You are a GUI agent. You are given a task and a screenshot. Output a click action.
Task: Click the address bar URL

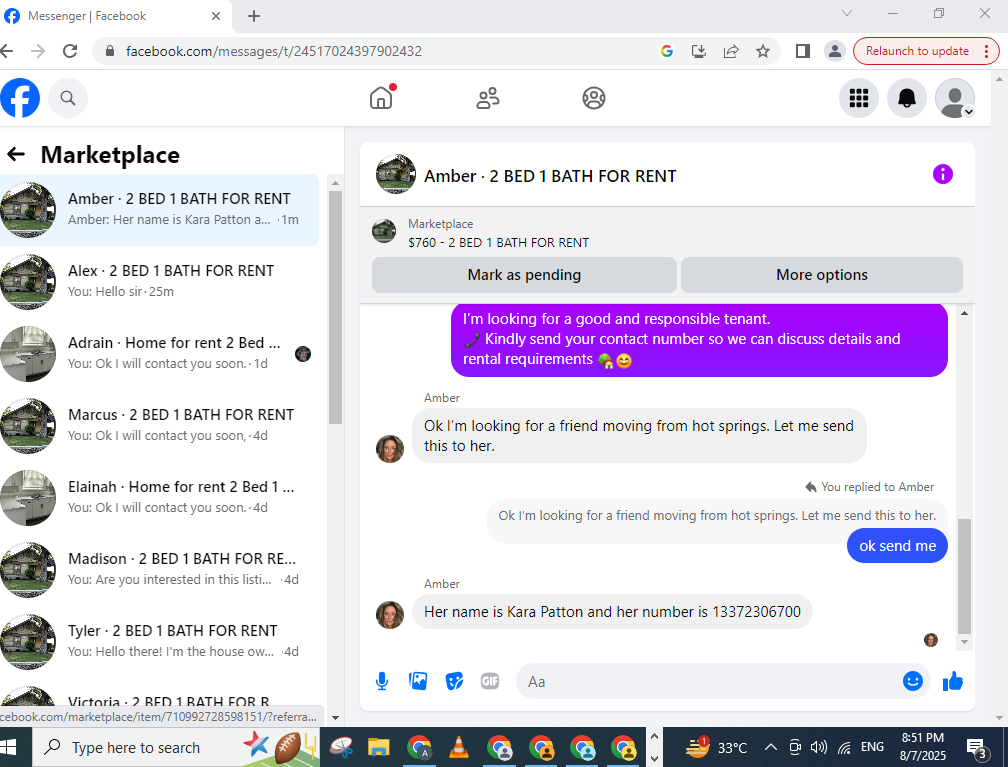click(273, 51)
